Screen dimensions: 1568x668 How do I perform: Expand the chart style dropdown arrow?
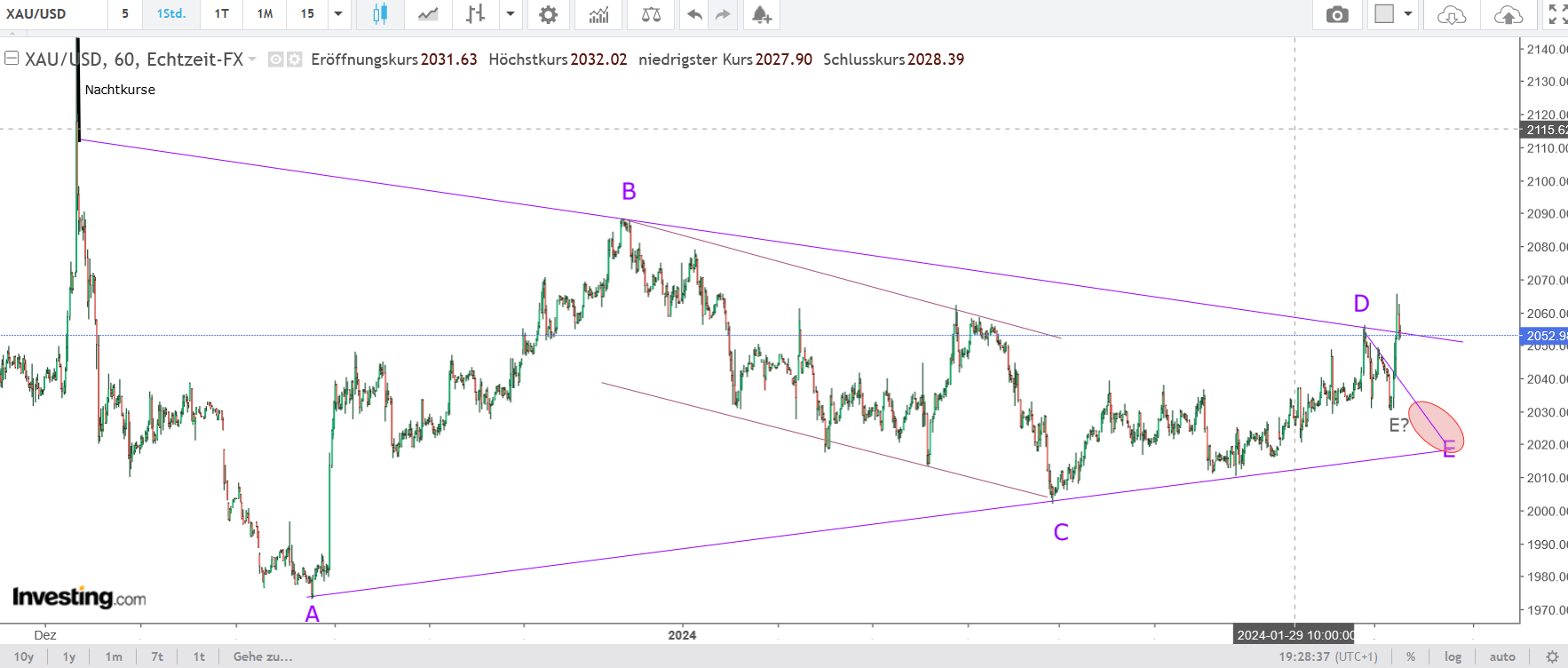coord(511,14)
